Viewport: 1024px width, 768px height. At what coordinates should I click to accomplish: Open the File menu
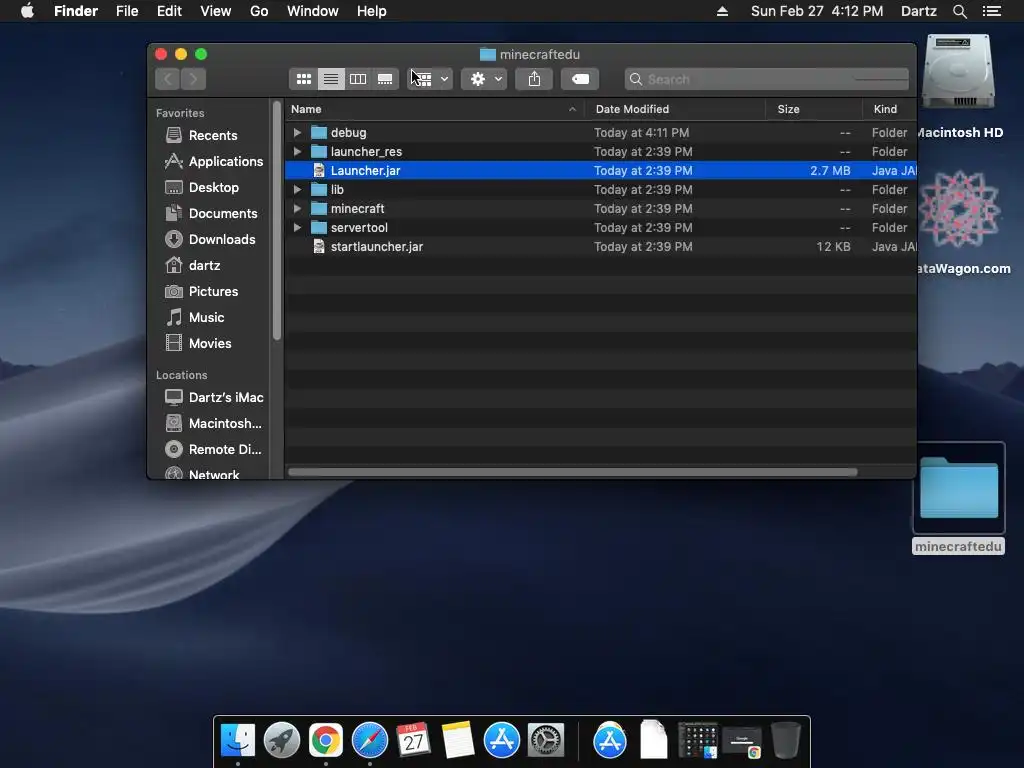point(127,11)
